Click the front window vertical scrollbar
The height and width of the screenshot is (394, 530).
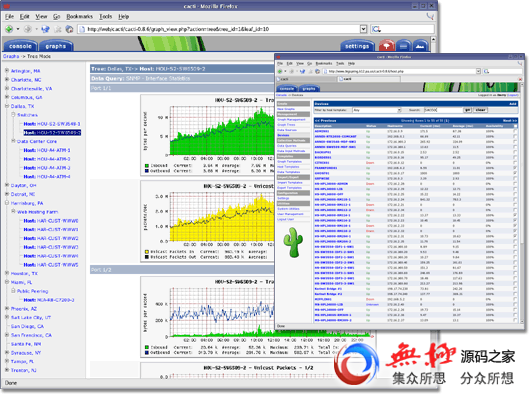click(x=521, y=203)
